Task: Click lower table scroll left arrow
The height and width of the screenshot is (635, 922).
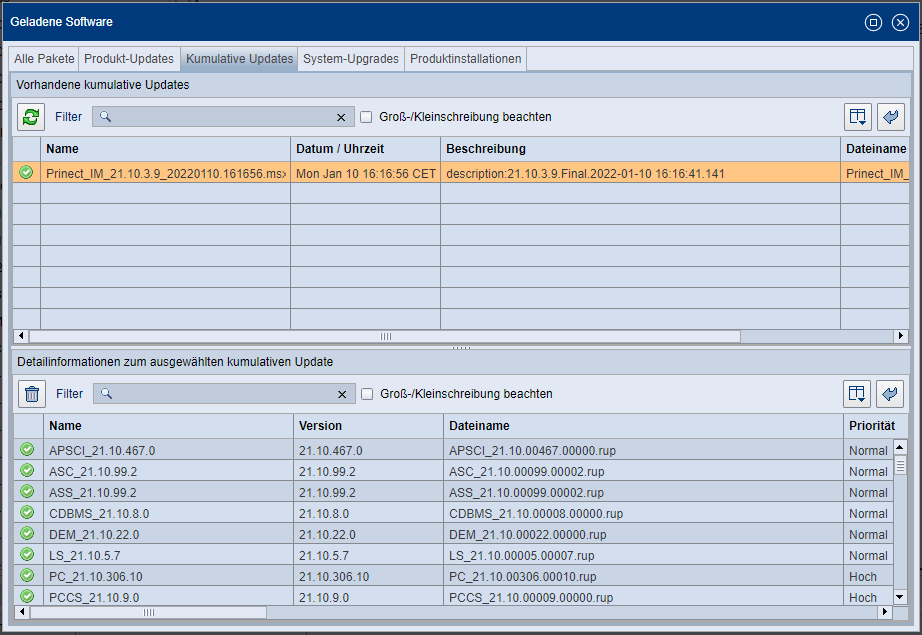Action: tap(22, 612)
